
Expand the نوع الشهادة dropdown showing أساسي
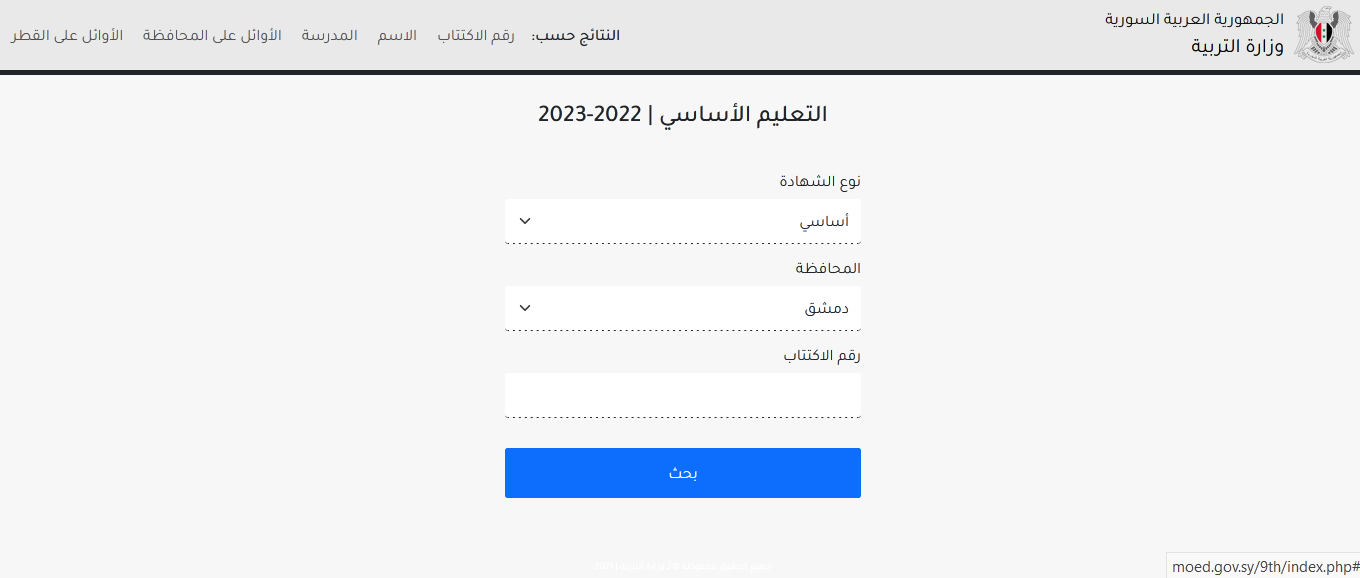pyautogui.click(x=682, y=221)
